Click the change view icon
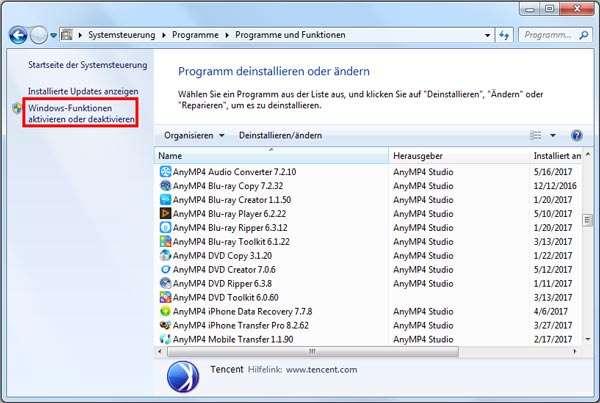 coord(535,135)
